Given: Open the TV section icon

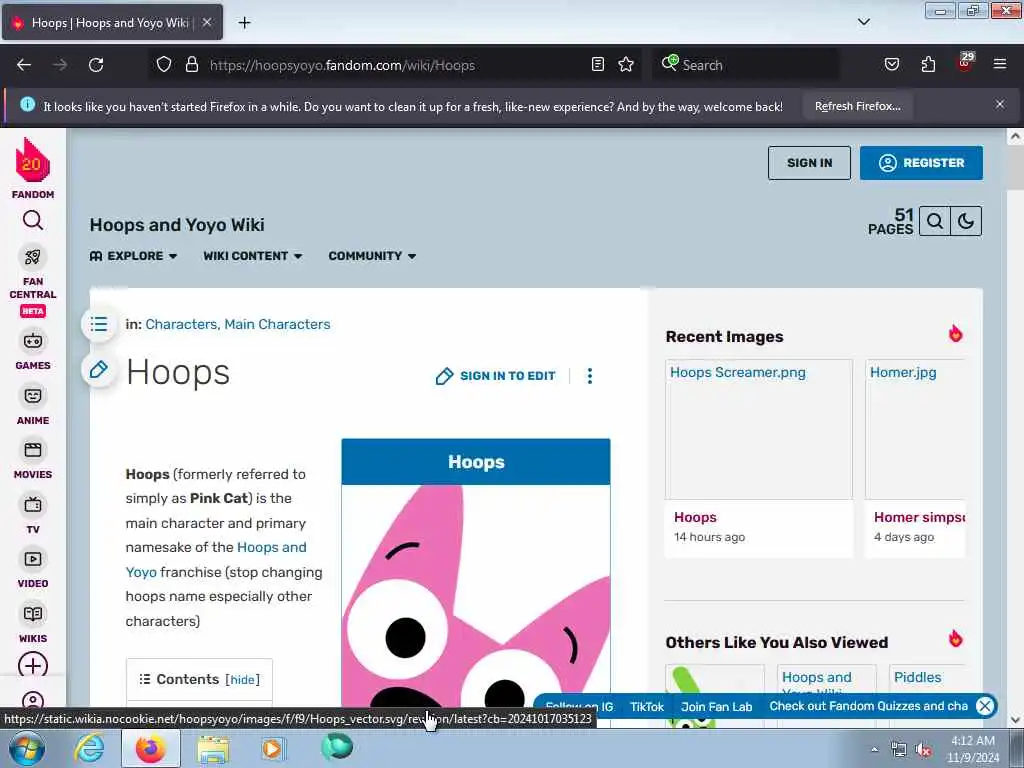Looking at the screenshot, I should click(x=33, y=505).
